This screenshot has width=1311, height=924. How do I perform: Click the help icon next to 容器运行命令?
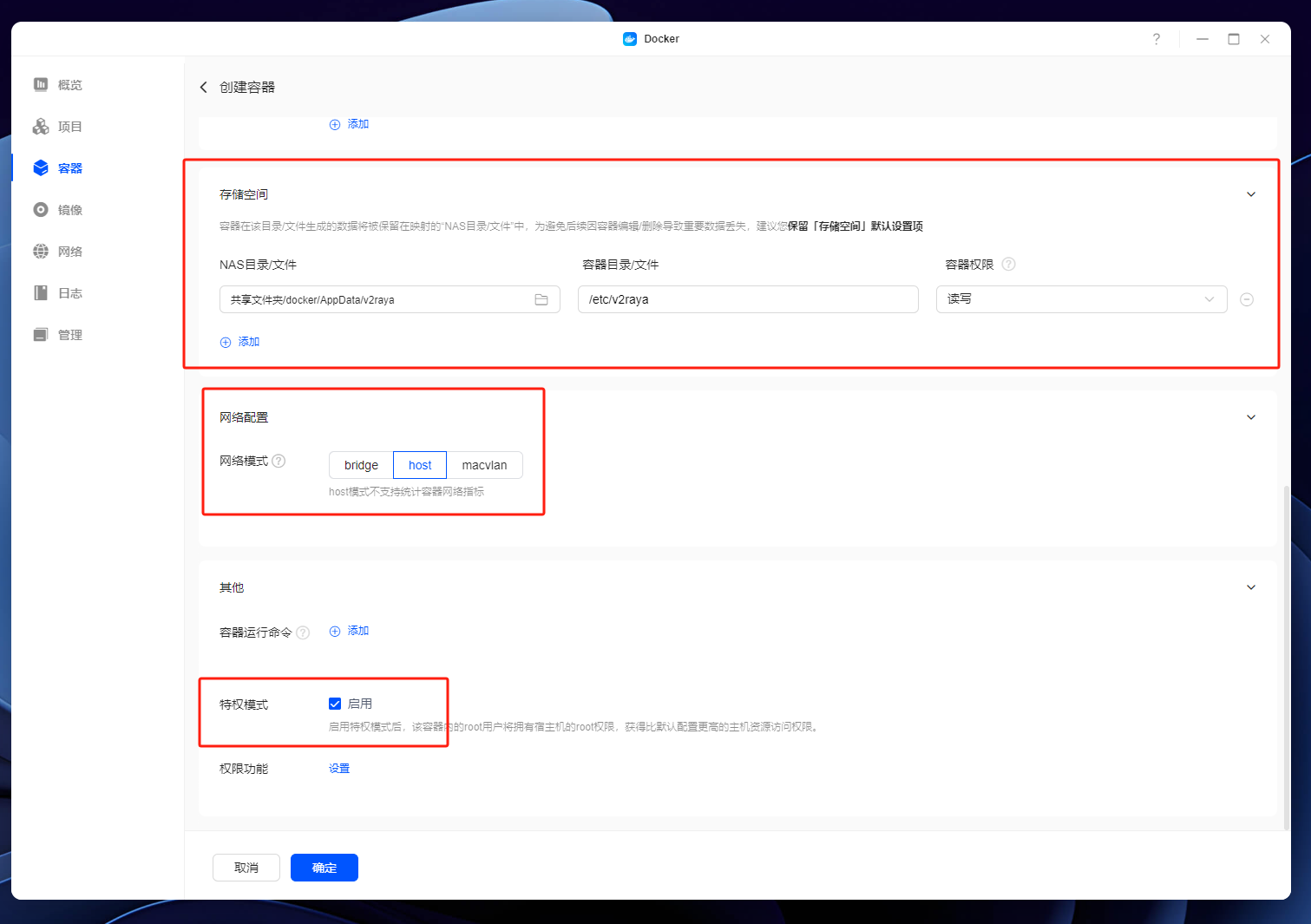tap(303, 632)
